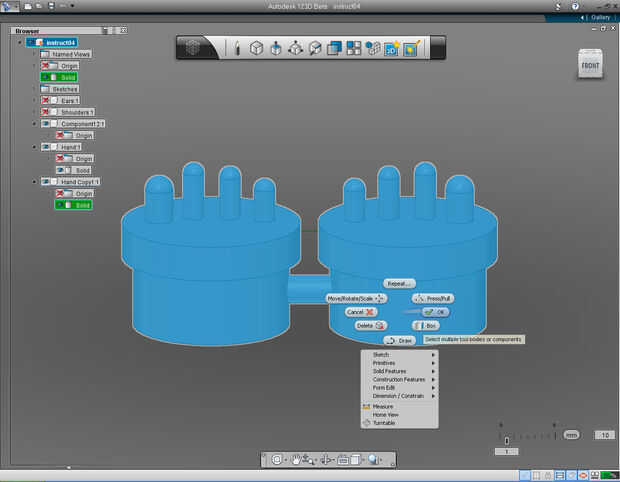
Task: Choose Measure from the context menu
Action: tap(399, 406)
